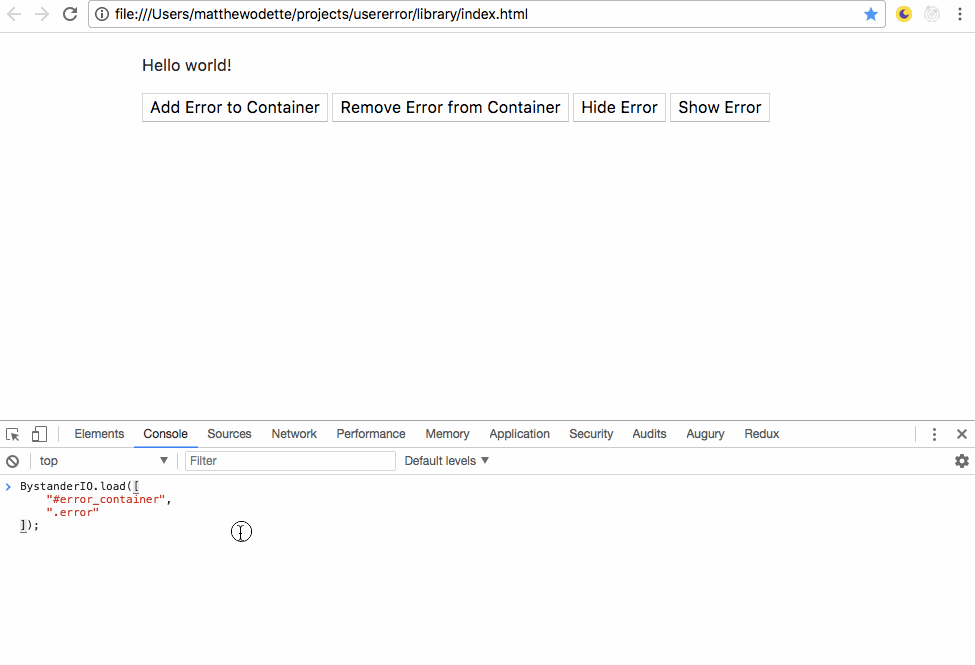Switch to the Memory tab
Viewport: 975px width, 665px height.
coord(447,434)
